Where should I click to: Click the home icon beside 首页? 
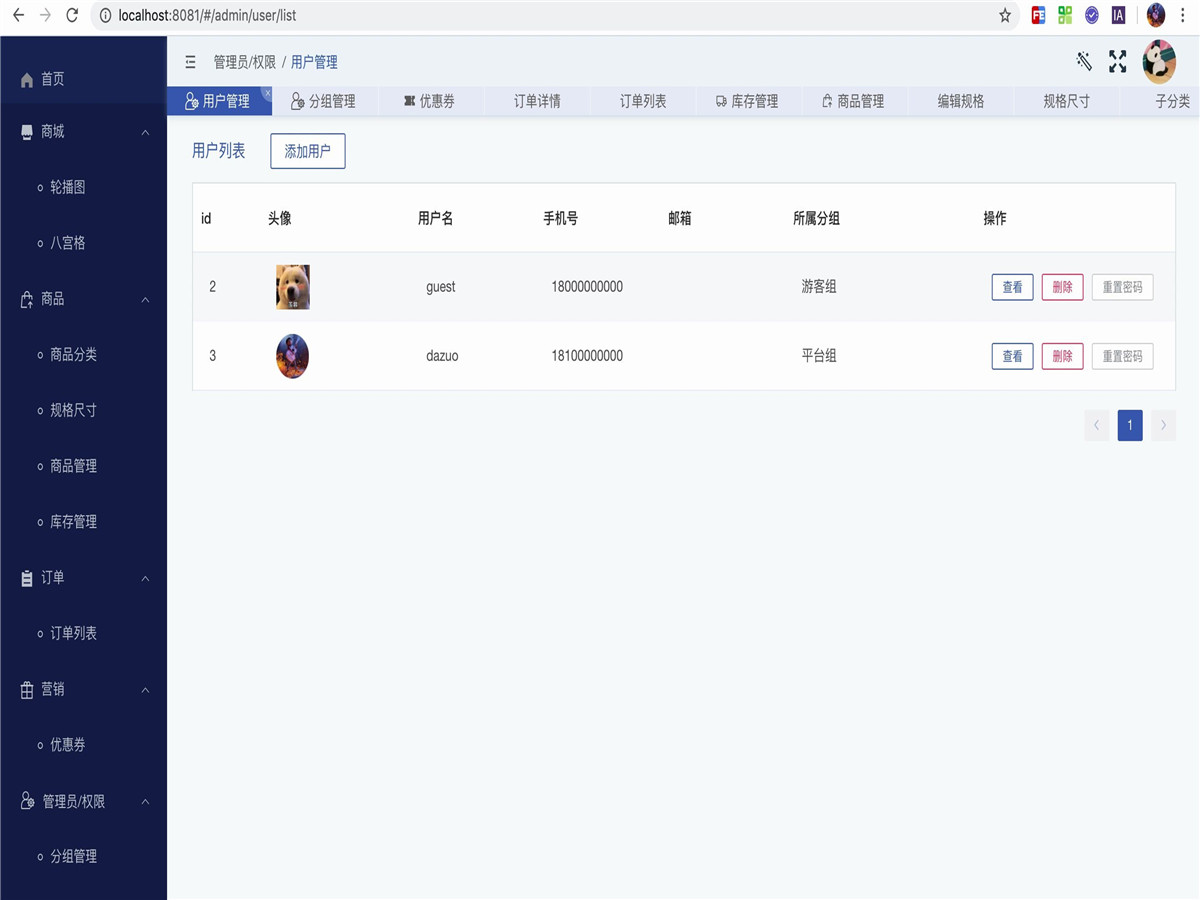tap(27, 80)
